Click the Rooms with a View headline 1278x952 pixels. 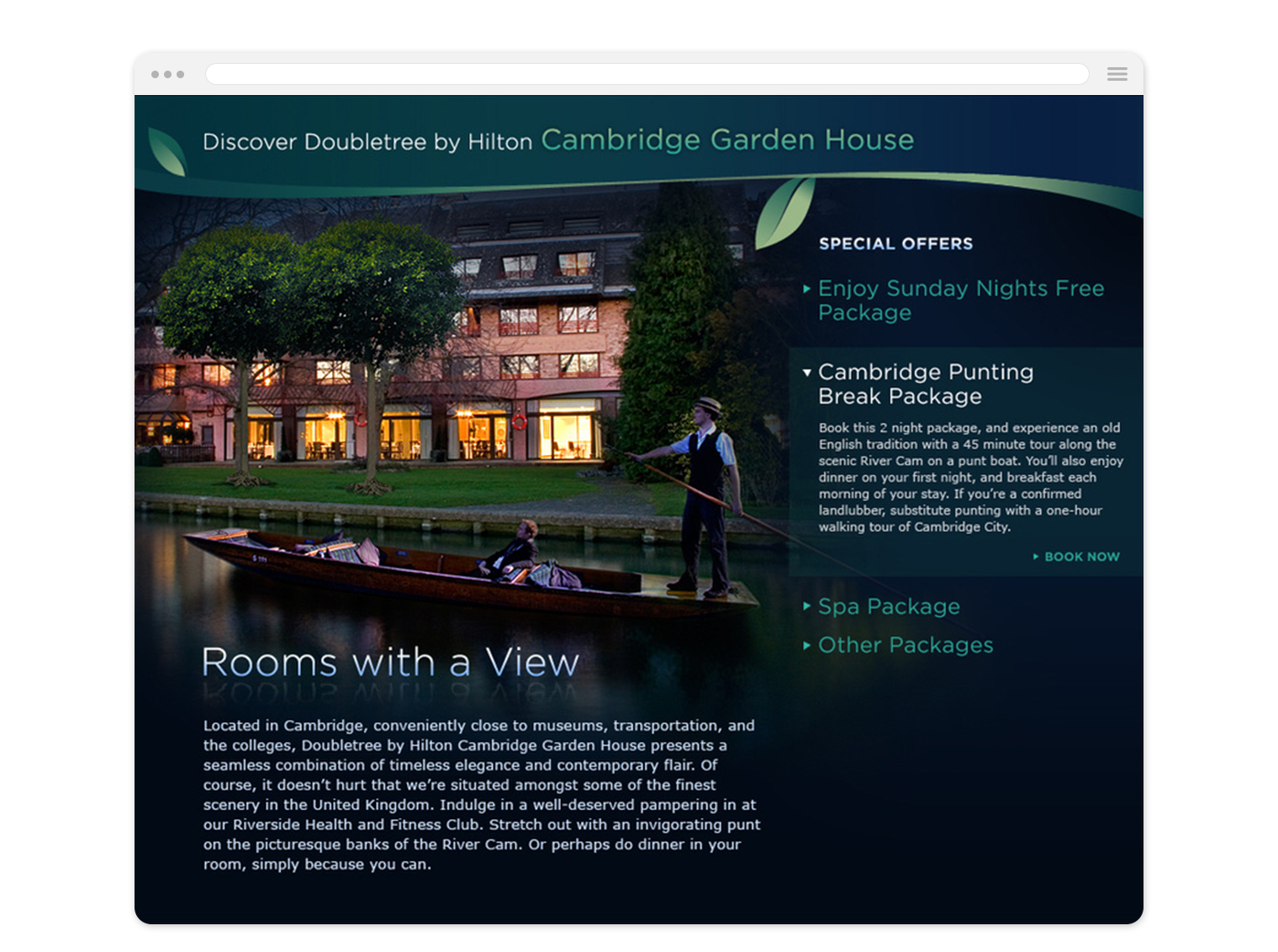pos(389,664)
